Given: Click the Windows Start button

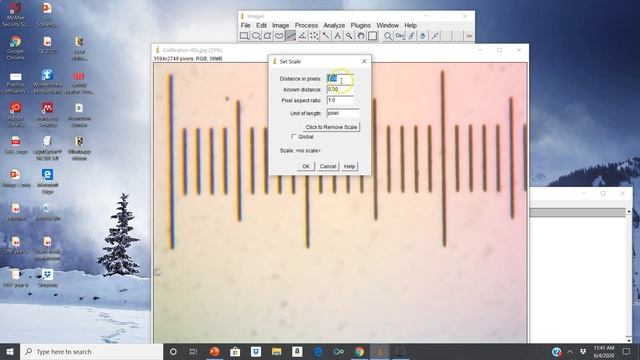Looking at the screenshot, I should pyautogui.click(x=10, y=351).
